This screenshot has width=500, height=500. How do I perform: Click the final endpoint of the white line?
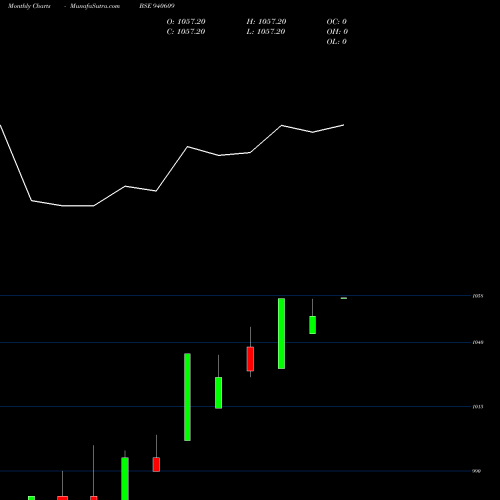[x=344, y=125]
